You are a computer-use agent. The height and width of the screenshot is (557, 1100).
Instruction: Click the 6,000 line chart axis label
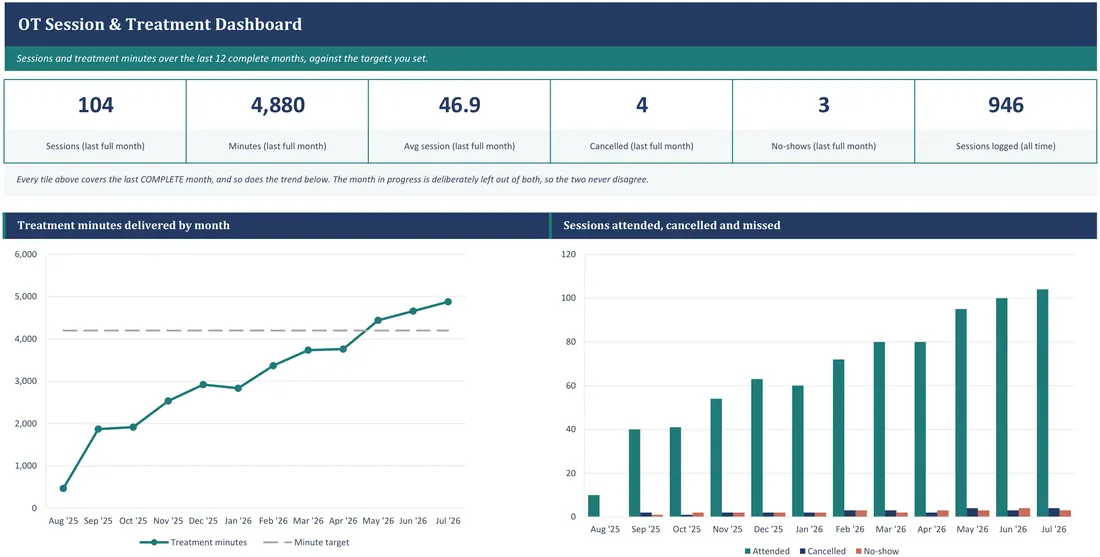coord(25,255)
